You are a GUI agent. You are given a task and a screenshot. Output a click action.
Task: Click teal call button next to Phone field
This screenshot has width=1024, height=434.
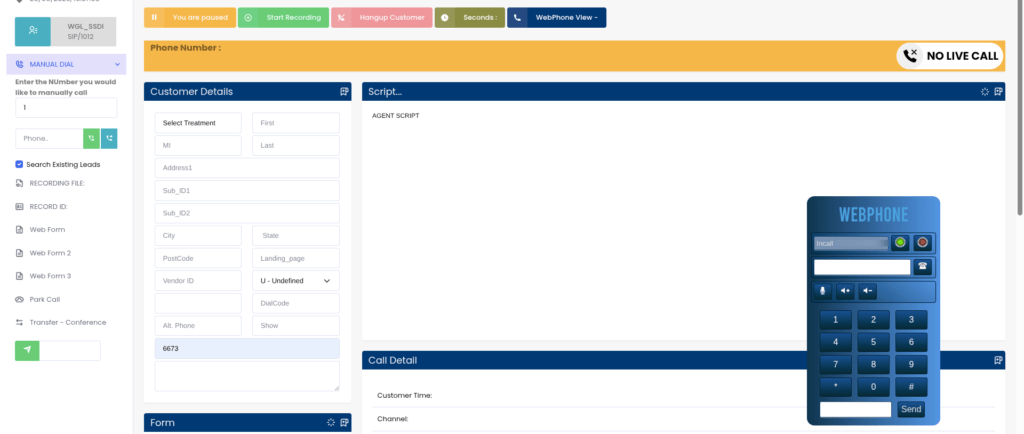click(x=109, y=138)
